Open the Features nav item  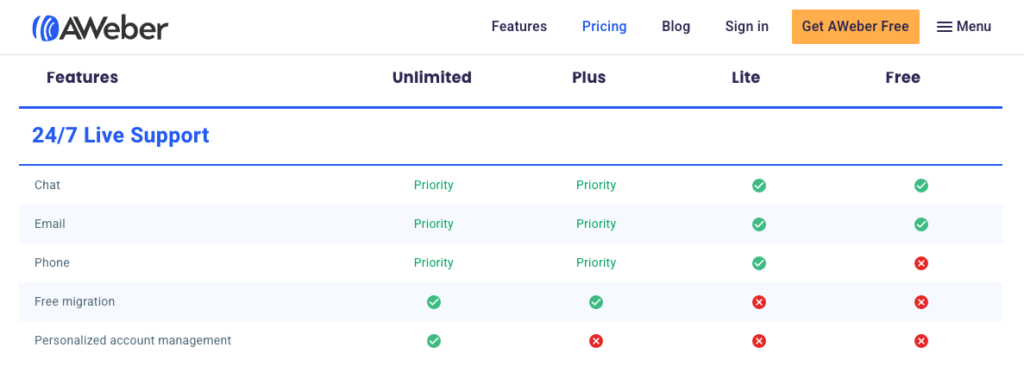click(519, 27)
